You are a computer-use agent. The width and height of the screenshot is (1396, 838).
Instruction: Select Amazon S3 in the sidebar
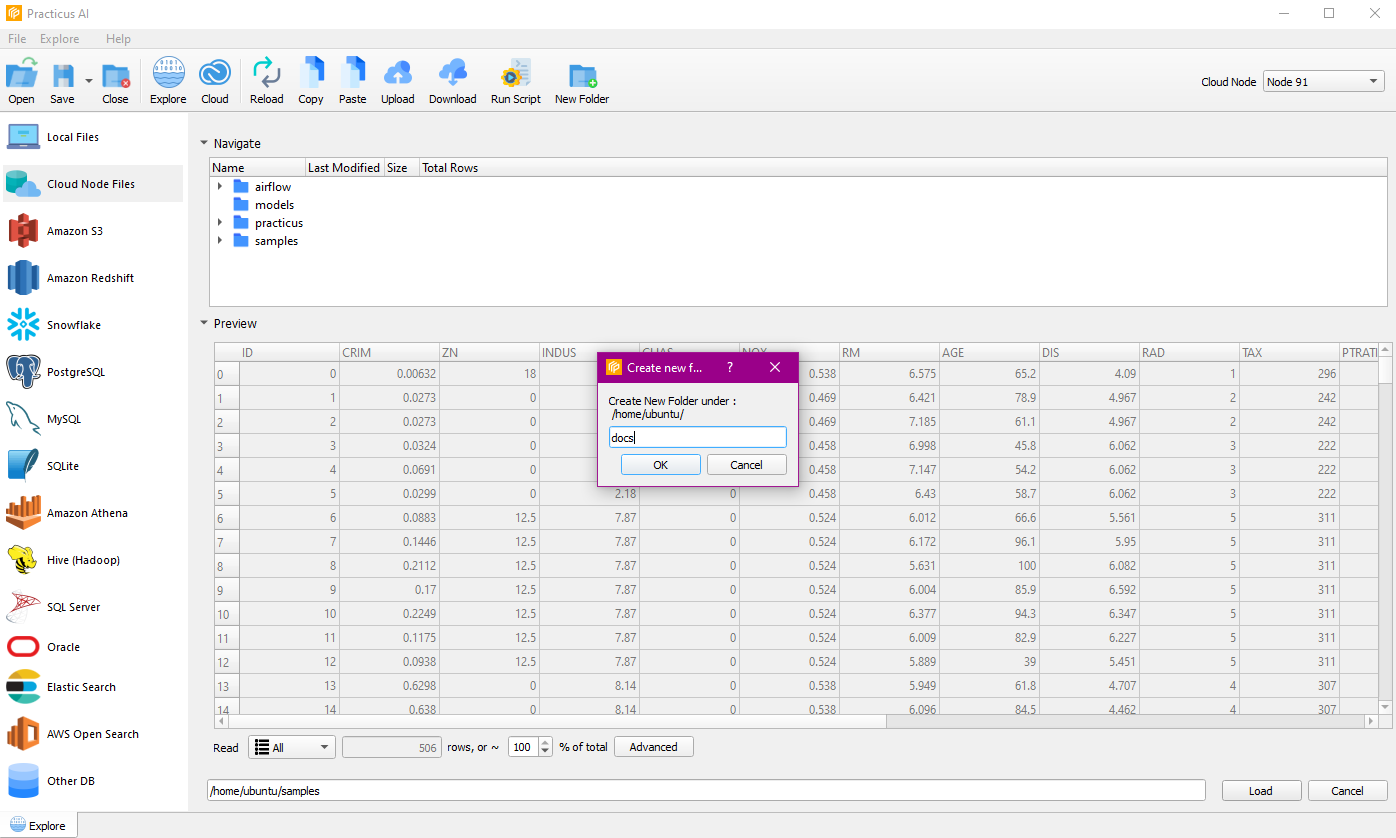pyautogui.click(x=74, y=231)
